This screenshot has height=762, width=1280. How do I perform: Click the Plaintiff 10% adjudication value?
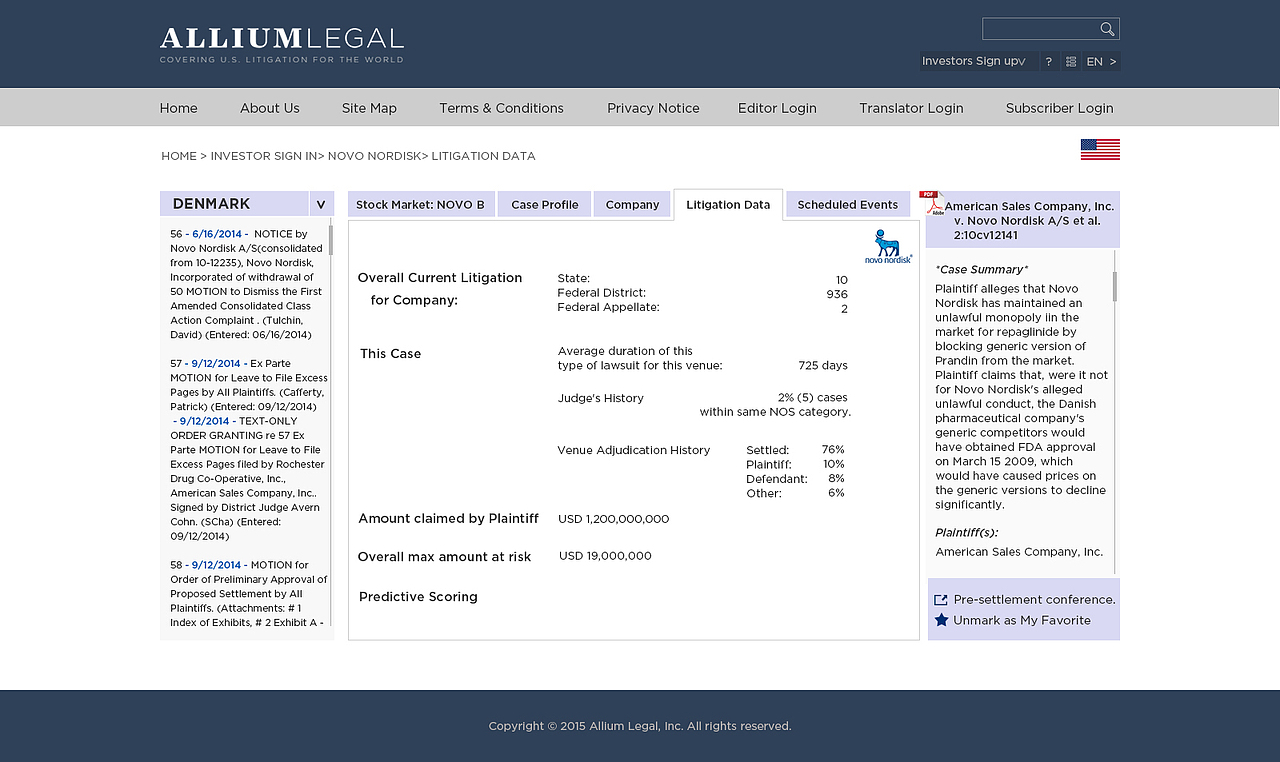pos(834,464)
